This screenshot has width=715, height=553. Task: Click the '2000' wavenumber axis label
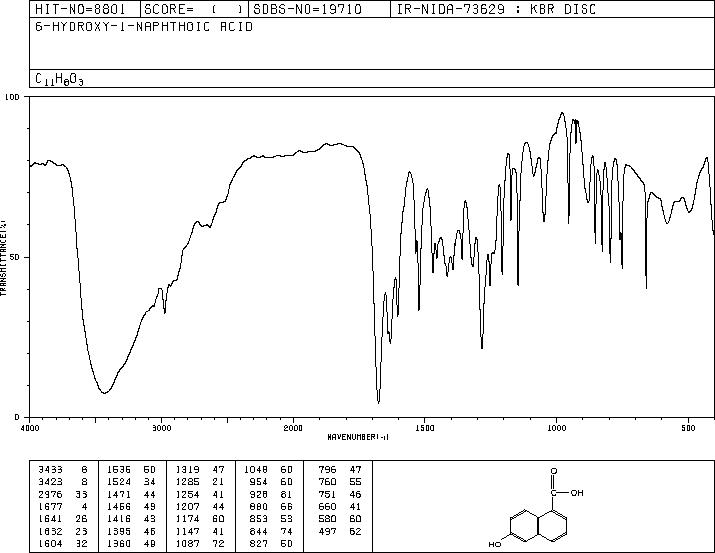pos(293,428)
